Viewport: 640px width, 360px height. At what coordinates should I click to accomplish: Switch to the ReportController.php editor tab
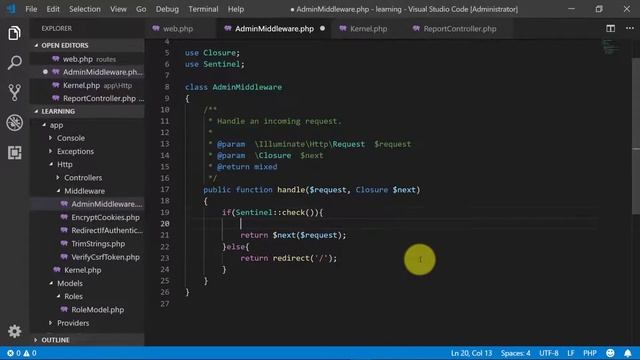(460, 29)
